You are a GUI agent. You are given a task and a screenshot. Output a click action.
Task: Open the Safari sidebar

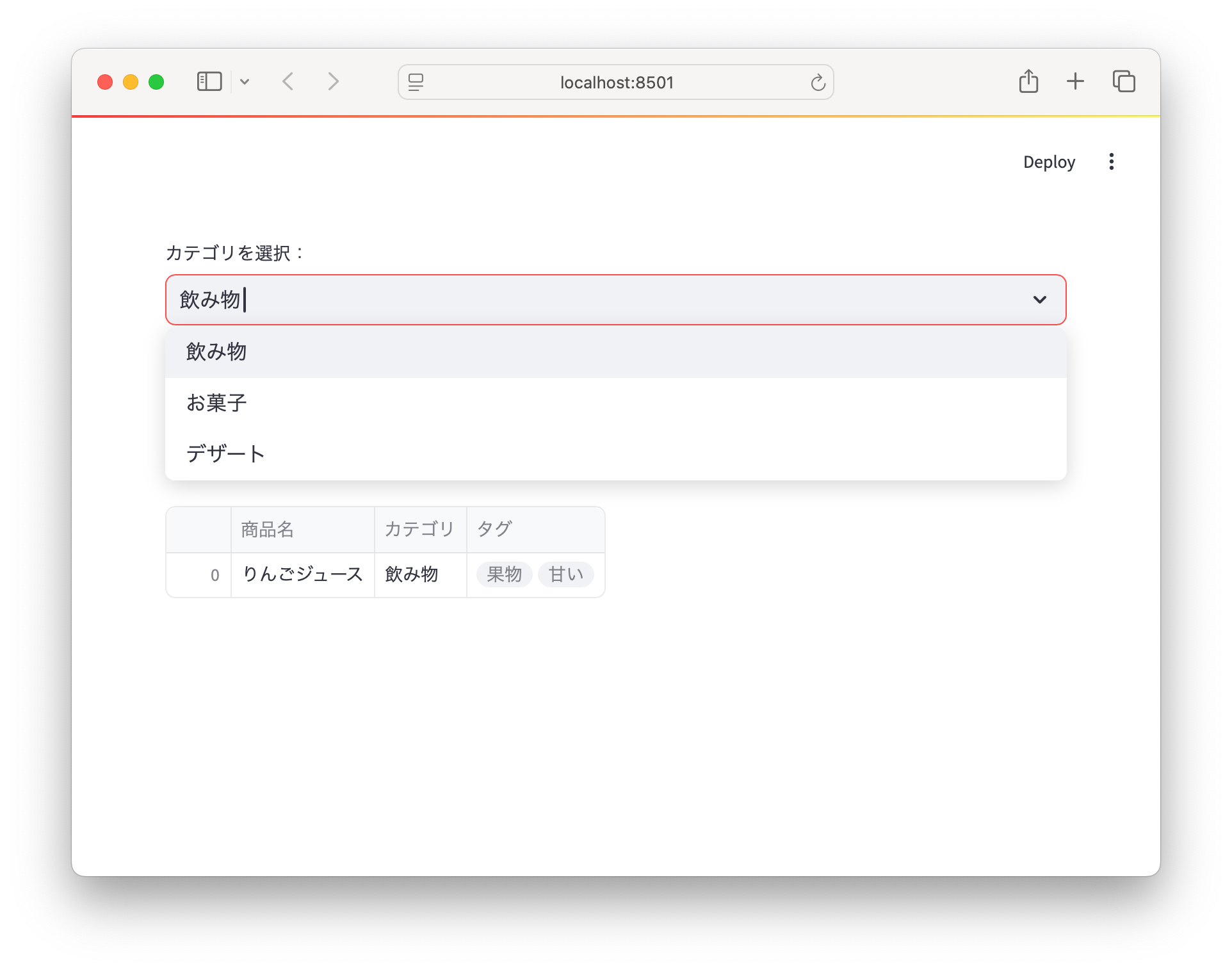coord(209,81)
